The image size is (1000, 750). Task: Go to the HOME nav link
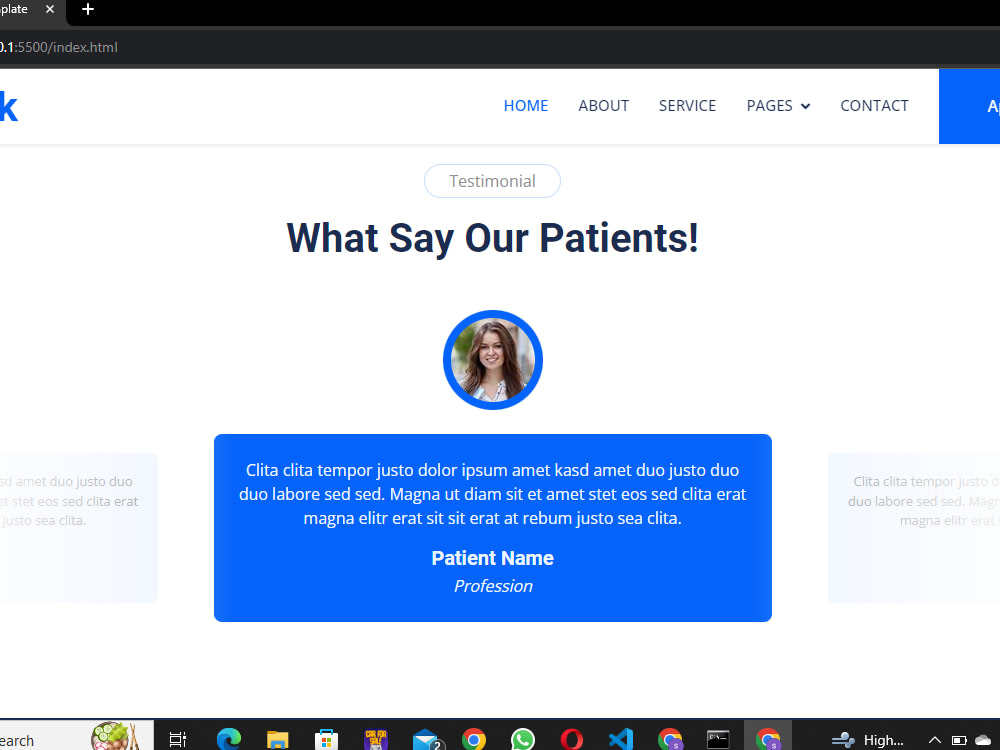pos(526,106)
